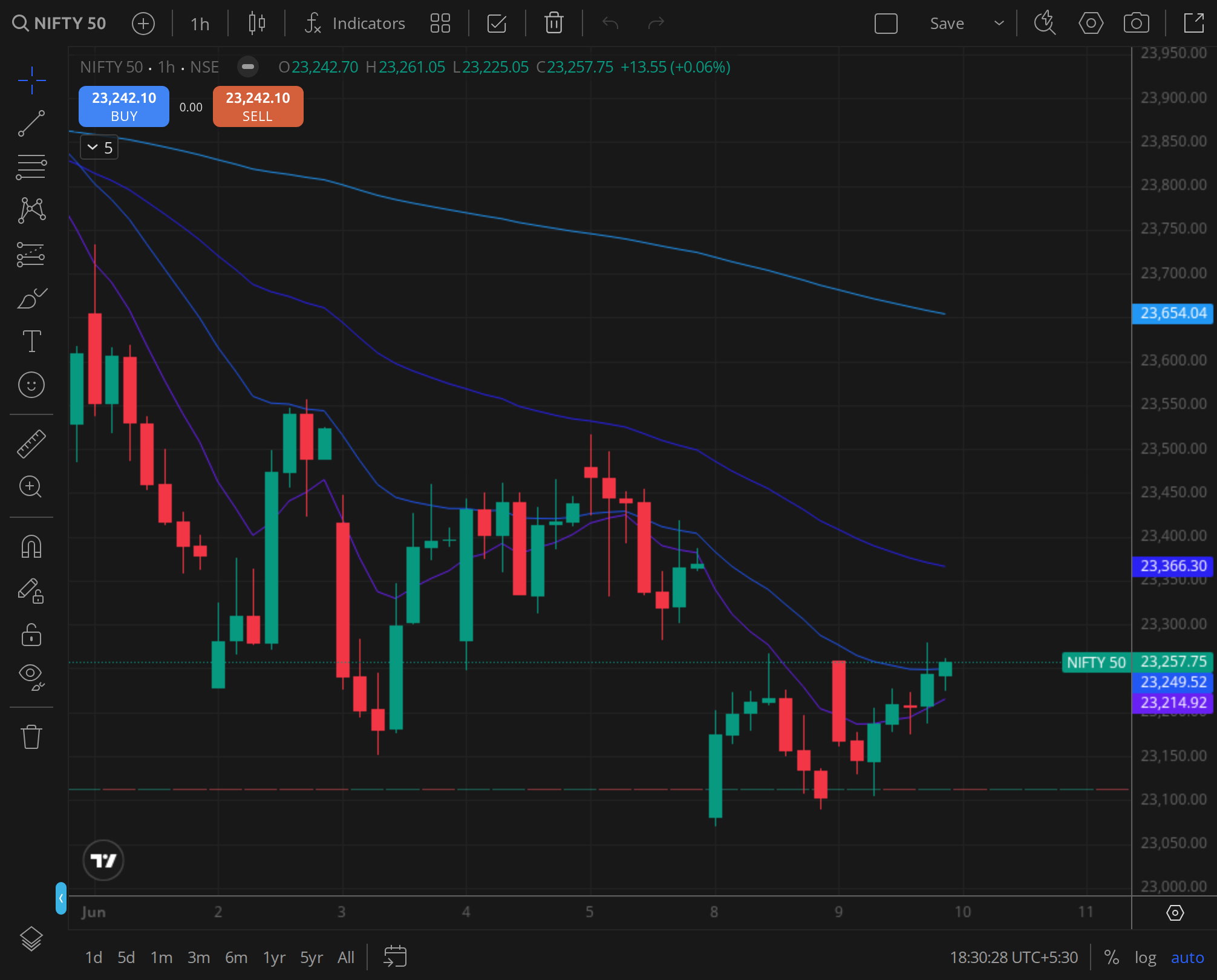Click the BUY 23,242.10 button

coord(124,106)
